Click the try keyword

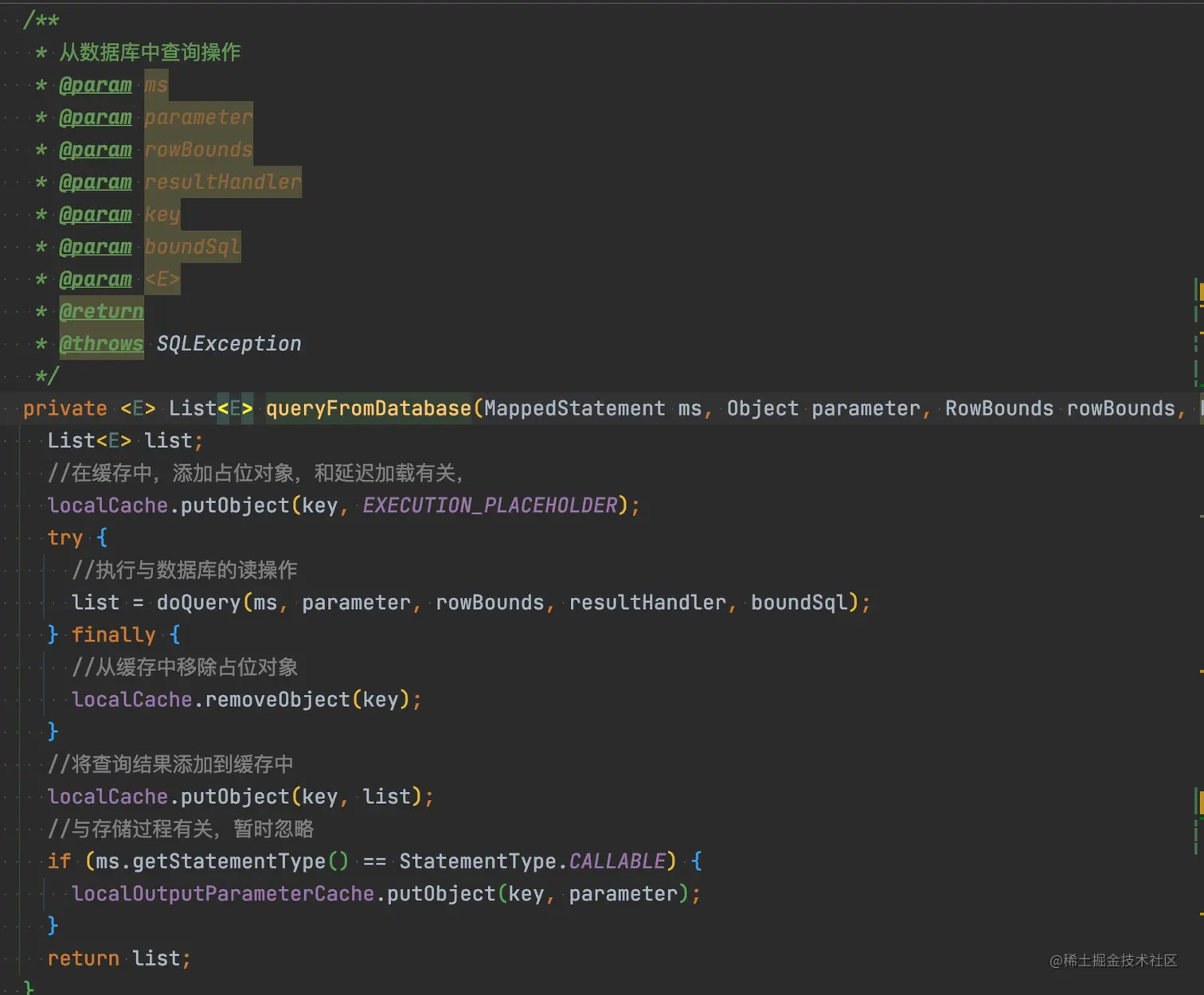[x=65, y=538]
